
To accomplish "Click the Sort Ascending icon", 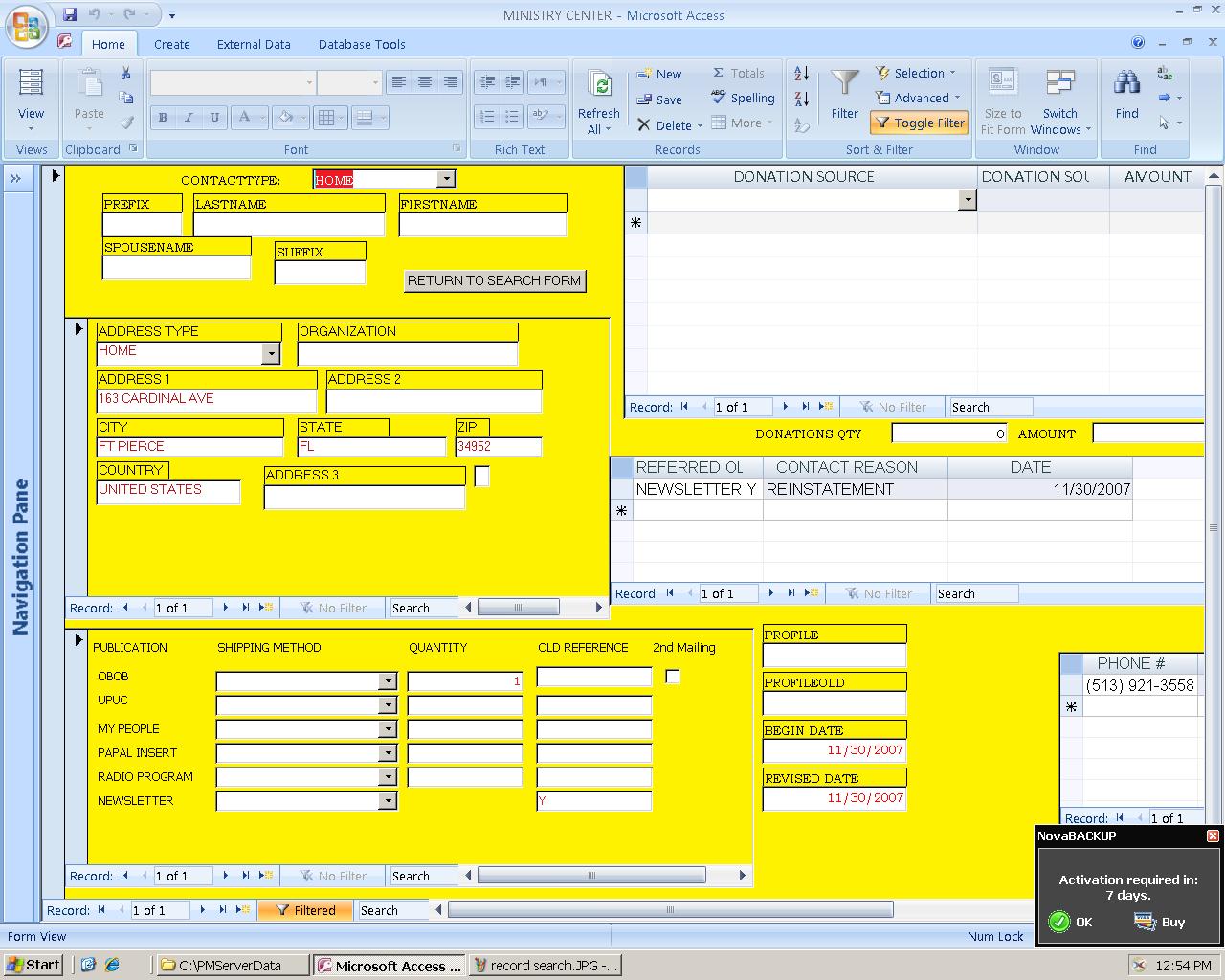I will 802,74.
